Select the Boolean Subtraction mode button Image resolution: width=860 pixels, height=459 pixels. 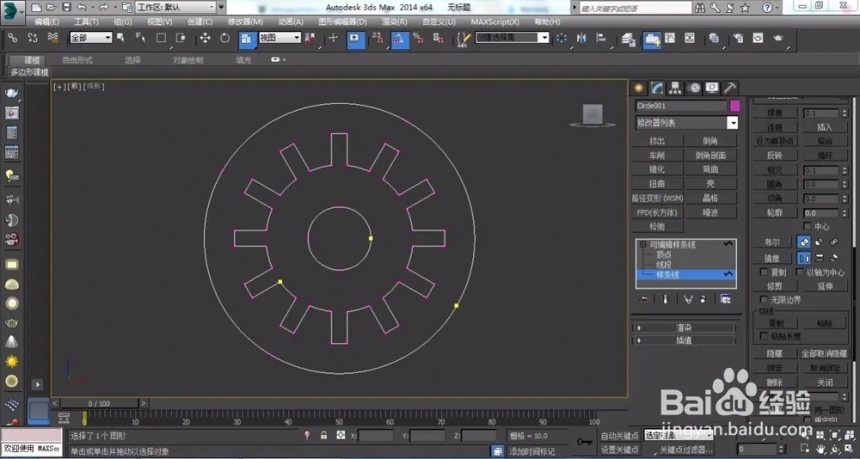(x=819, y=242)
